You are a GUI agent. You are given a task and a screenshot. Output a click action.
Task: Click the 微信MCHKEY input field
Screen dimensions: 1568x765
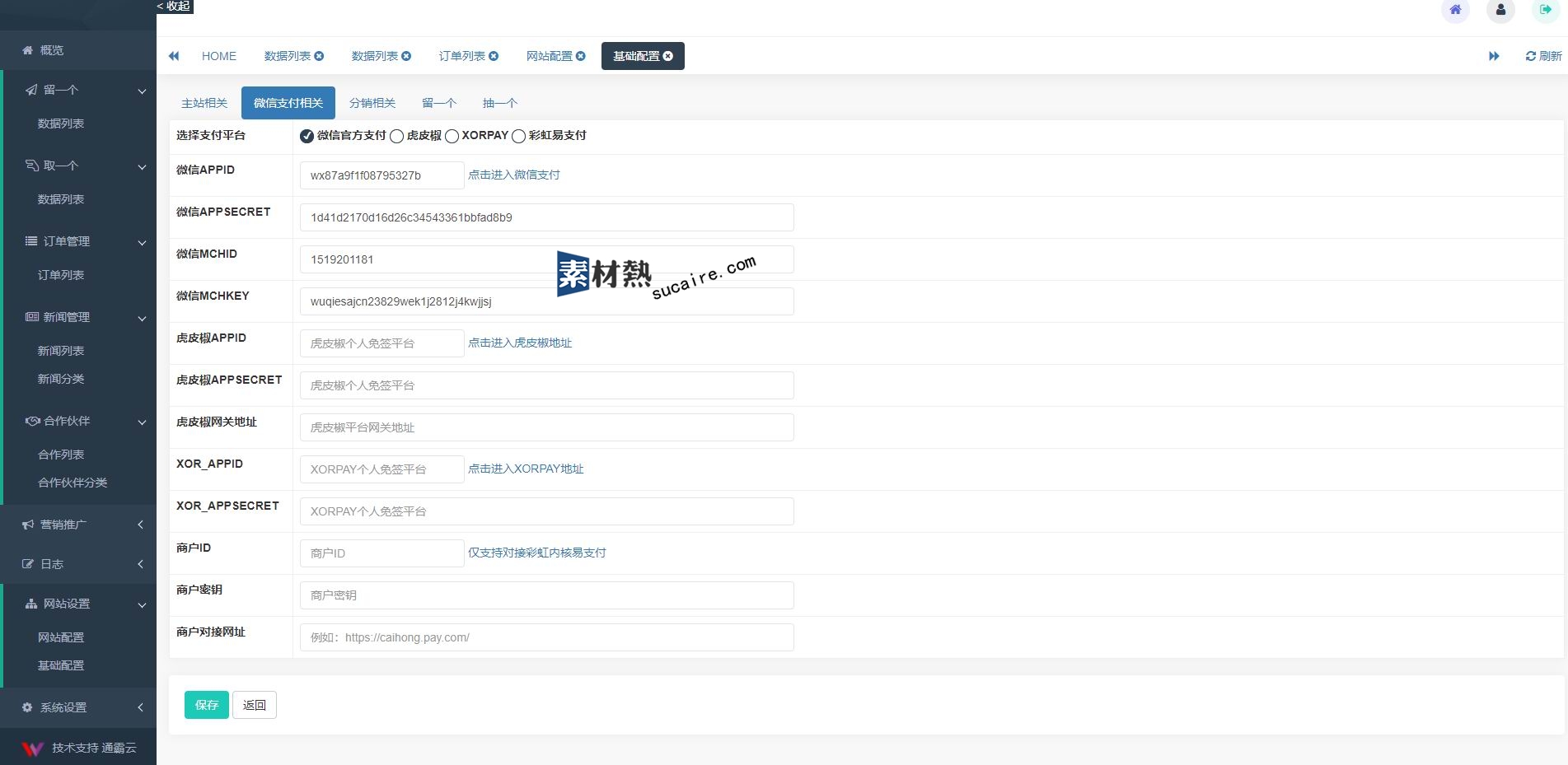pyautogui.click(x=547, y=301)
